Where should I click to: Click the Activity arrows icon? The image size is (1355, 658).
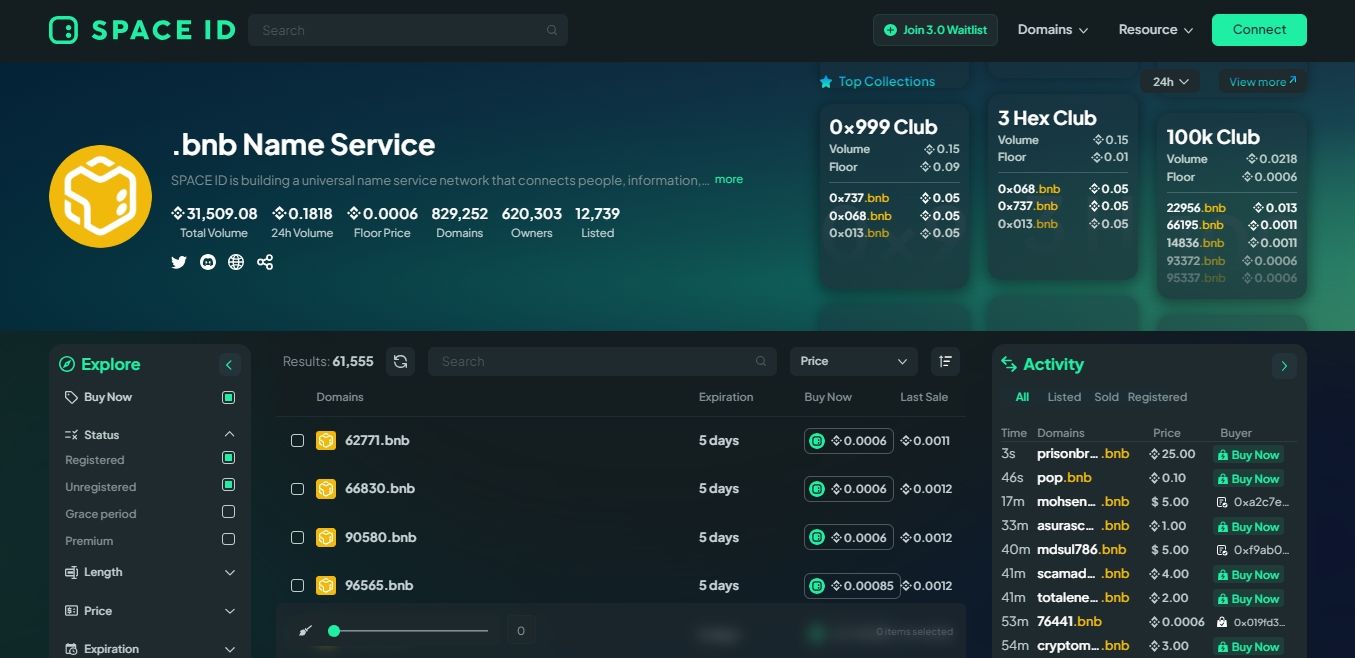[1008, 365]
